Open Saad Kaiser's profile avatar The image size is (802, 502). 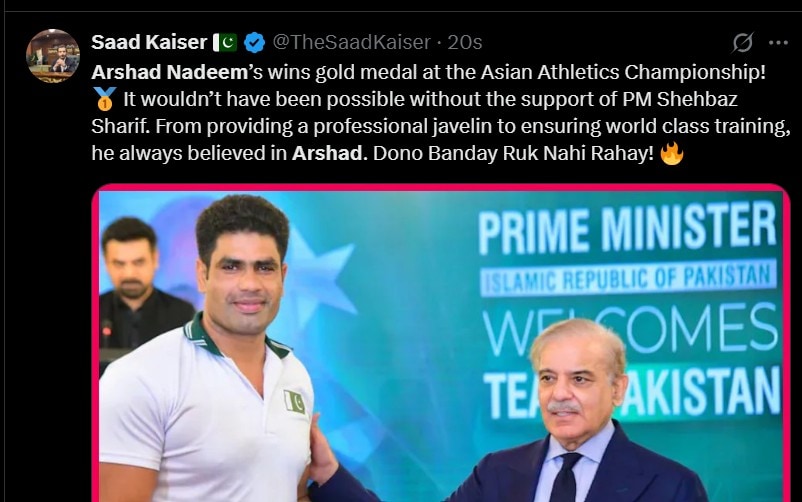[52, 56]
